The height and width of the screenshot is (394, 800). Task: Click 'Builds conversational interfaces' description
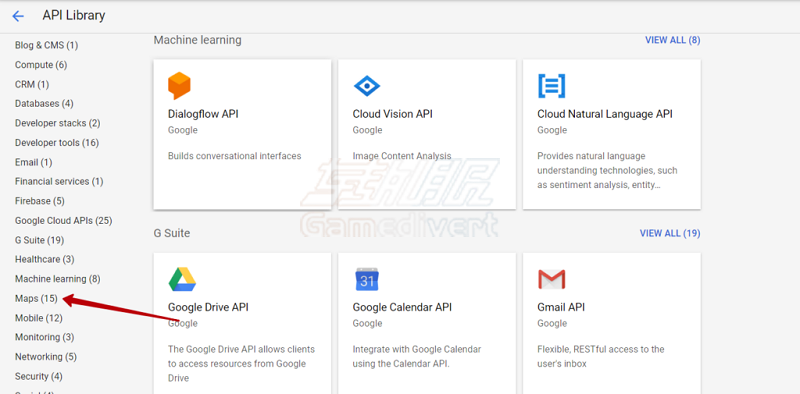[x=235, y=156]
